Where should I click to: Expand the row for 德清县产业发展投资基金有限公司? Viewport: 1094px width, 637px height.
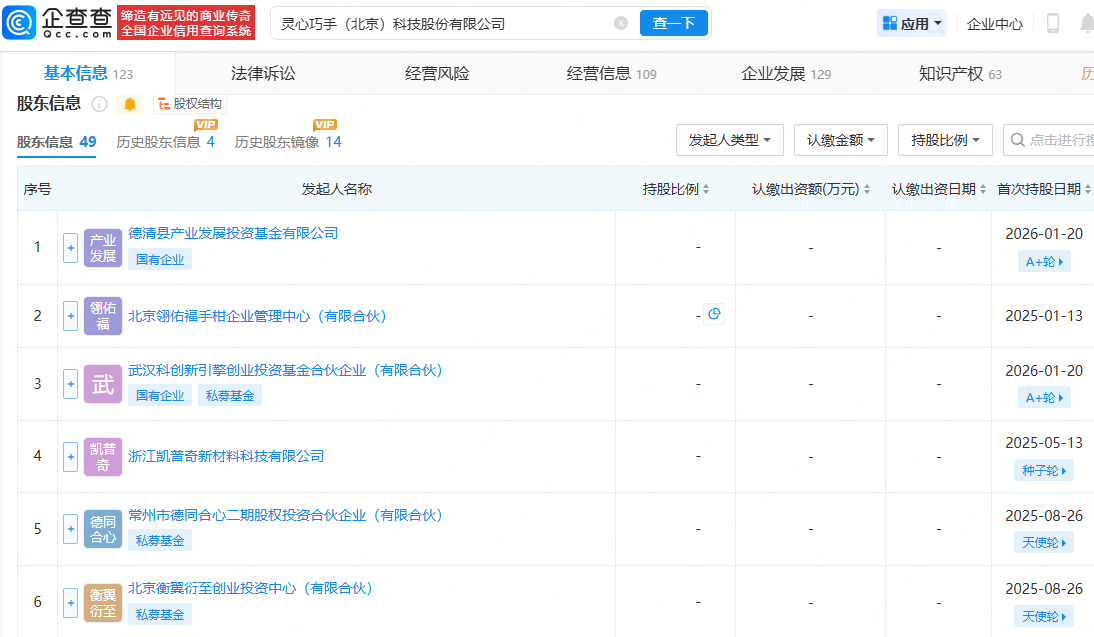pyautogui.click(x=70, y=247)
